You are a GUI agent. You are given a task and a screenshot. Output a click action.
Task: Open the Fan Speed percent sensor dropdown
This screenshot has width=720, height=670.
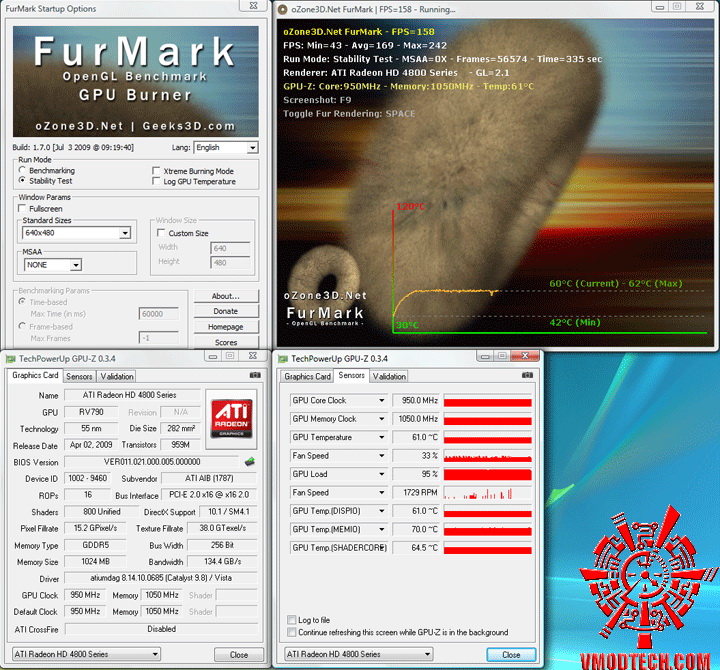coord(382,456)
